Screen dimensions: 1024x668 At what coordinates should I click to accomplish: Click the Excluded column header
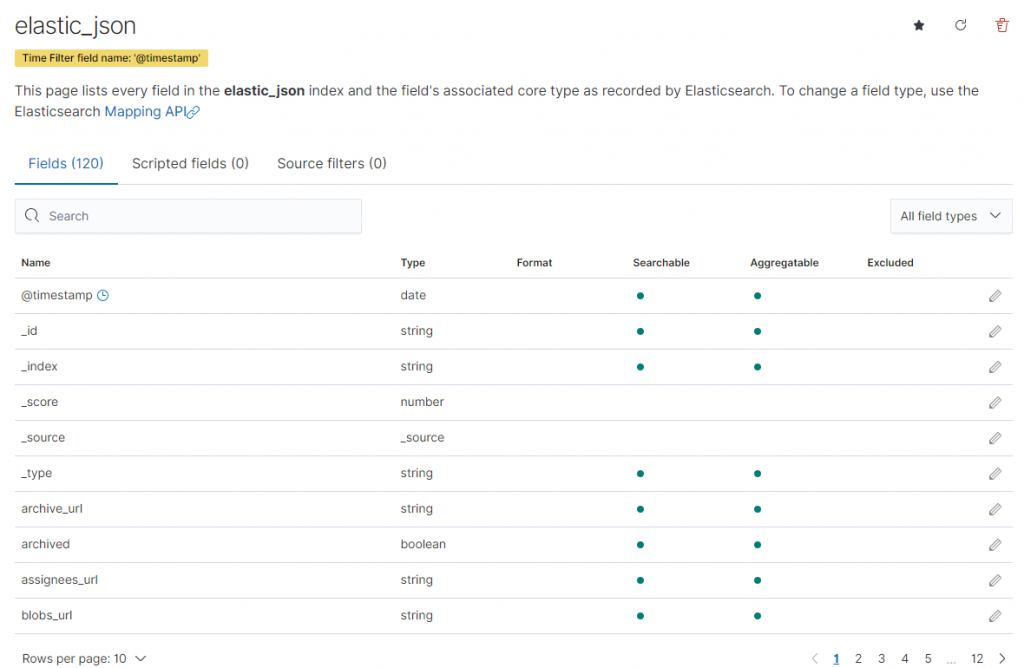click(890, 262)
